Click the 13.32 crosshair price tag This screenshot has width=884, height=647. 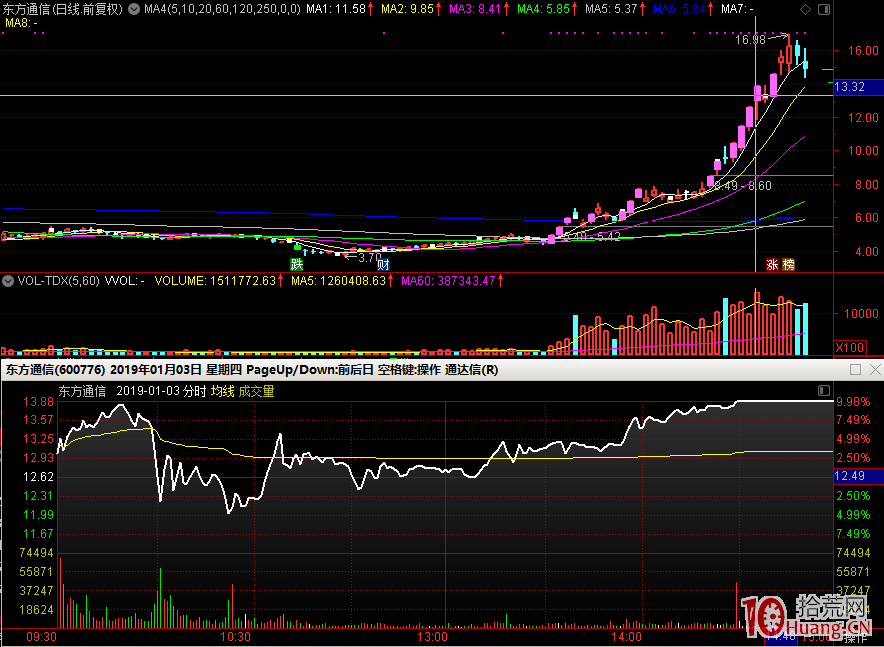pos(857,87)
